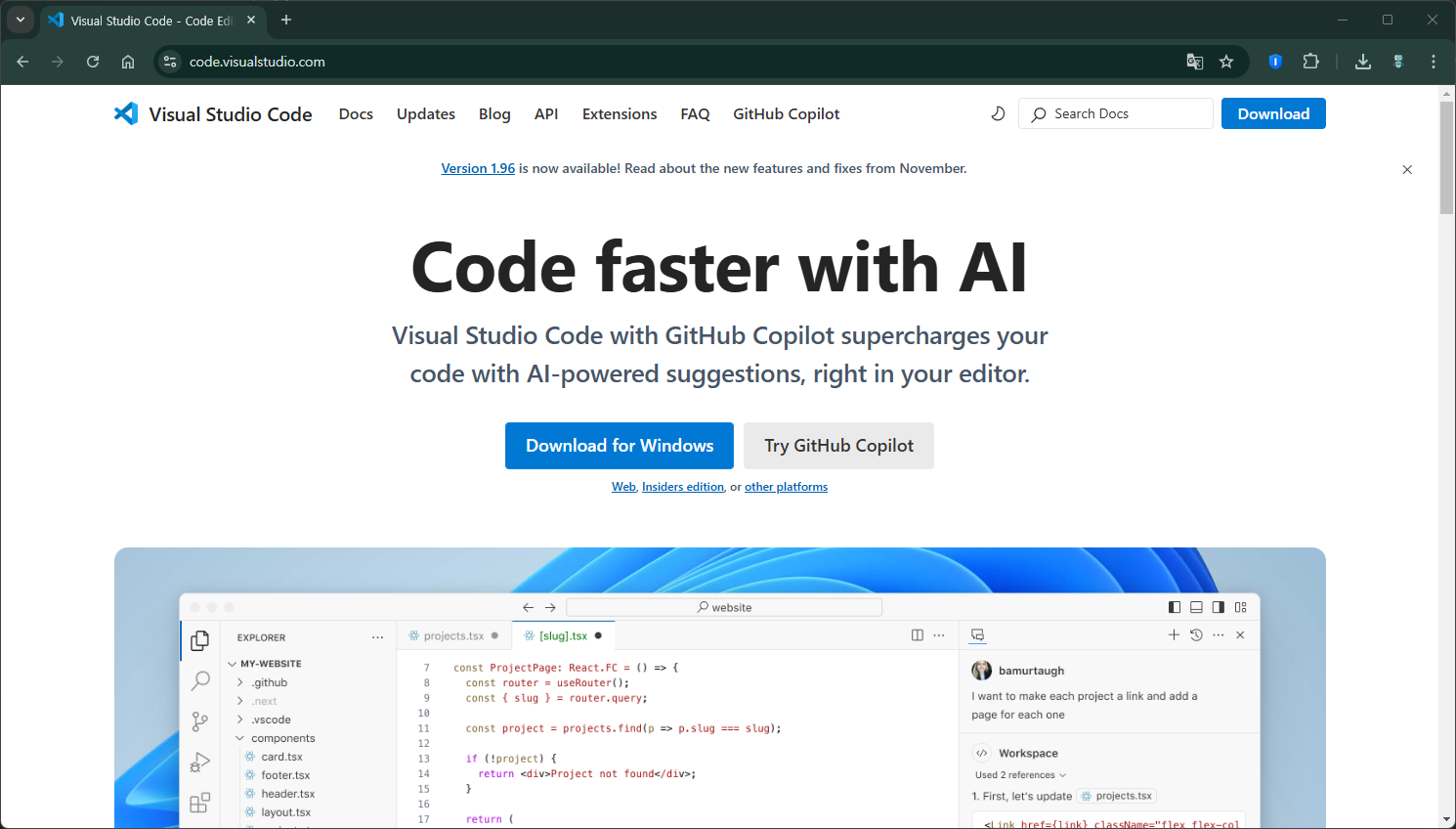The image size is (1456, 829).
Task: Click the customize layout icon
Action: [x=1240, y=607]
